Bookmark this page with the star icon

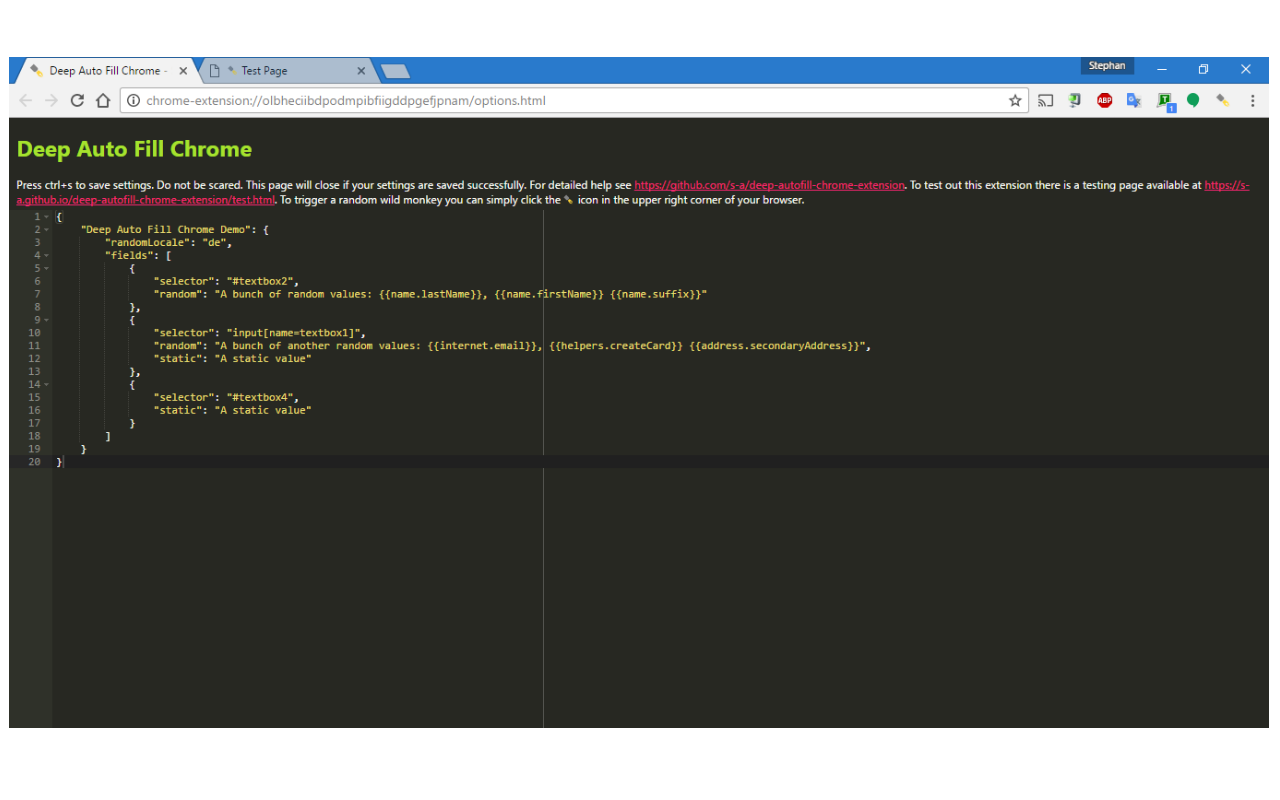tap(1015, 100)
